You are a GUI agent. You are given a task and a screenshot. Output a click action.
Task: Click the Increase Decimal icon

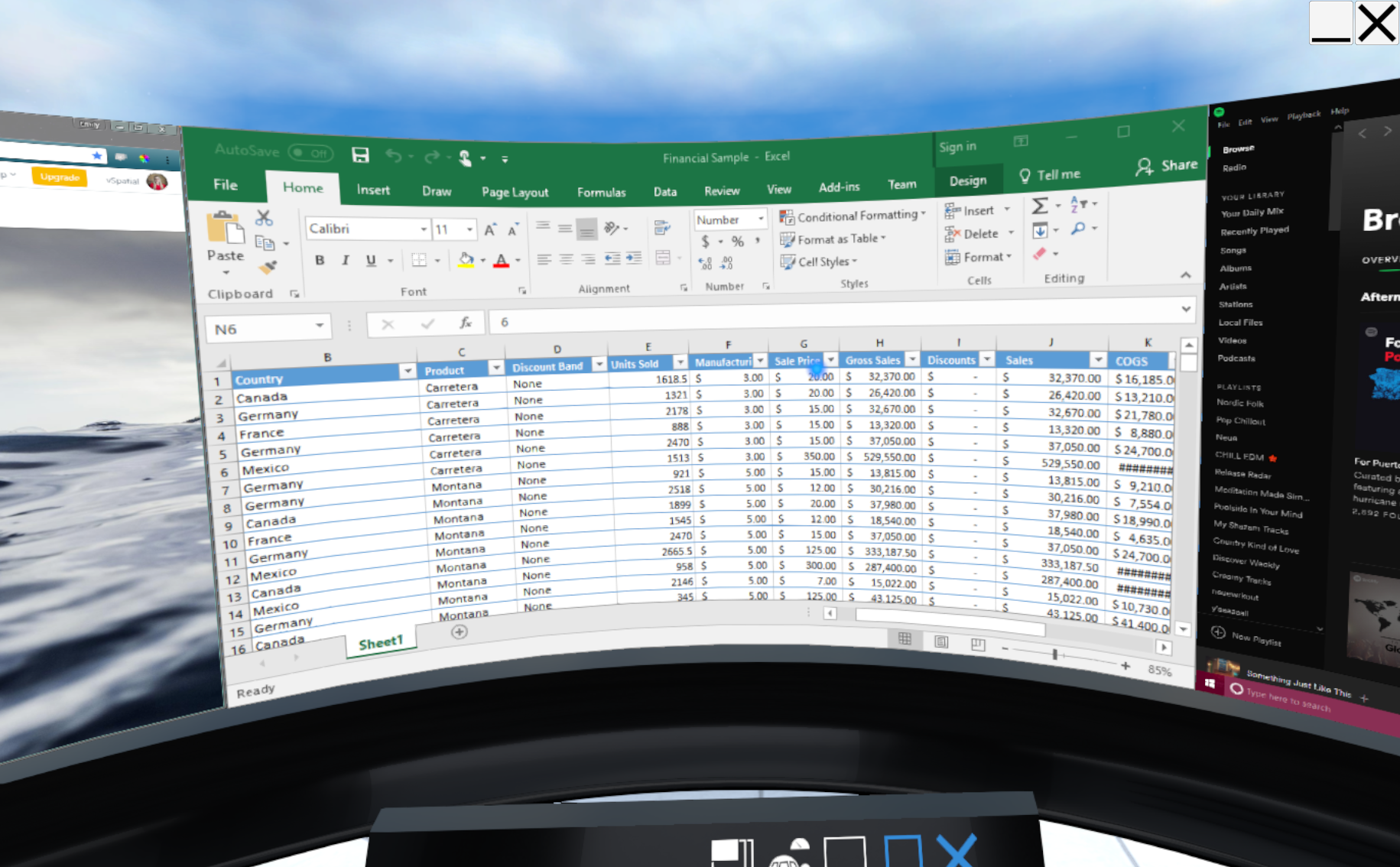705,264
